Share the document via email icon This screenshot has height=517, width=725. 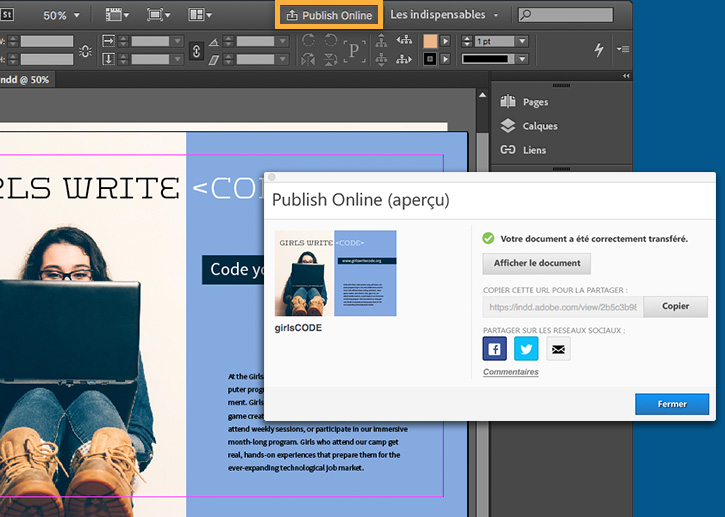(558, 349)
